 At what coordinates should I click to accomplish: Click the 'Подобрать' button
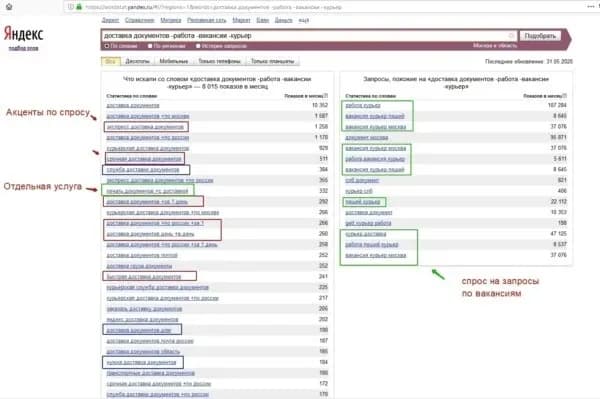[x=540, y=36]
